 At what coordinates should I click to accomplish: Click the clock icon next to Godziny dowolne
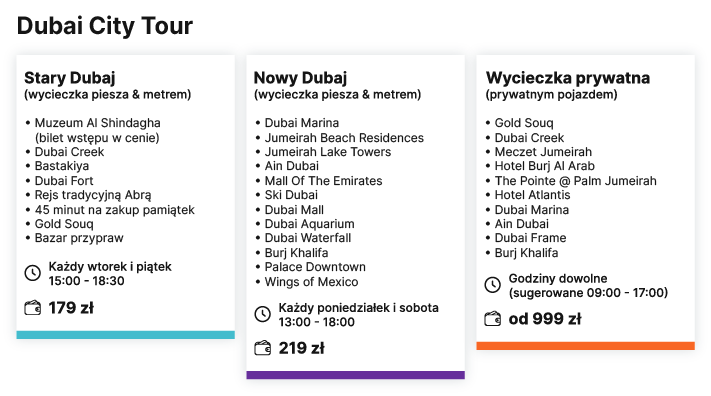pos(492,285)
